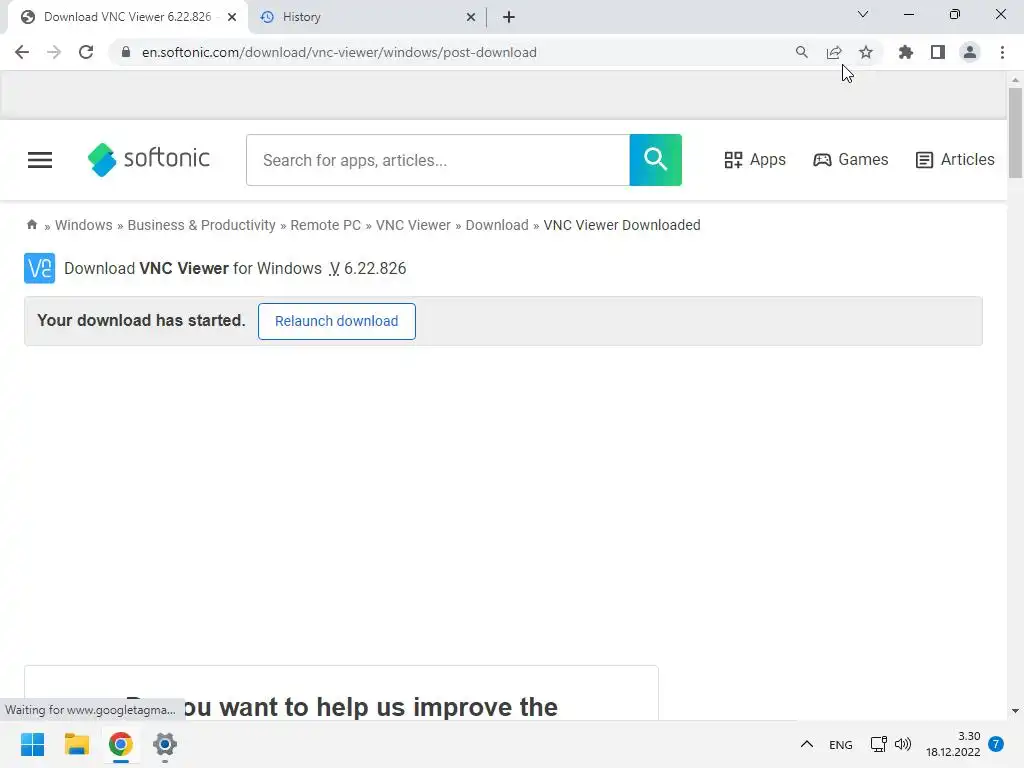
Task: Click the VNC Viewer app icon
Action: tap(39, 268)
